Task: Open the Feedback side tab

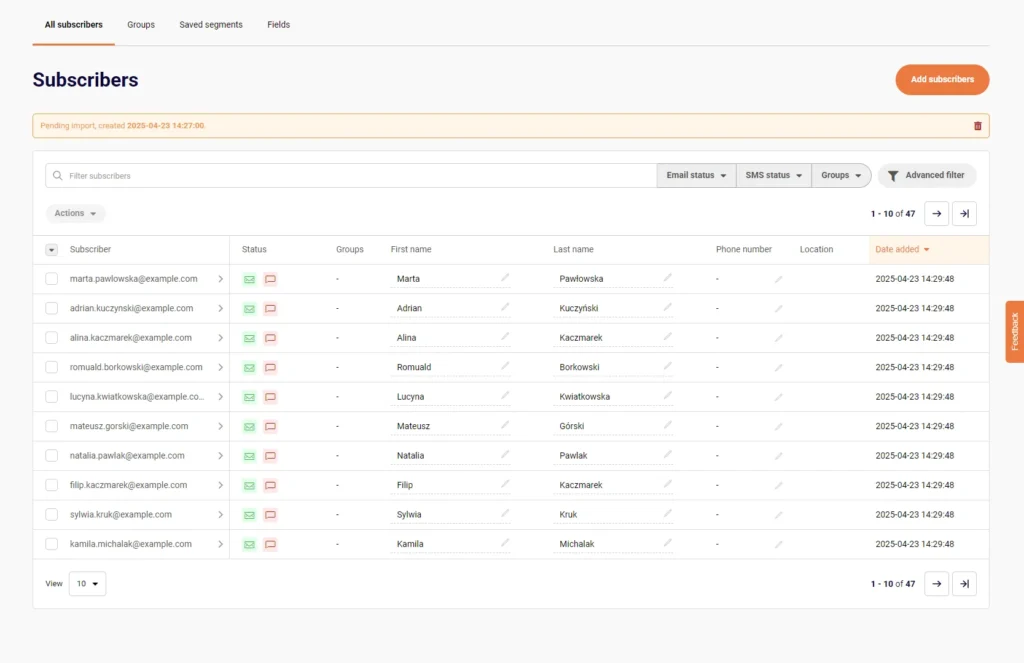Action: pos(1015,332)
